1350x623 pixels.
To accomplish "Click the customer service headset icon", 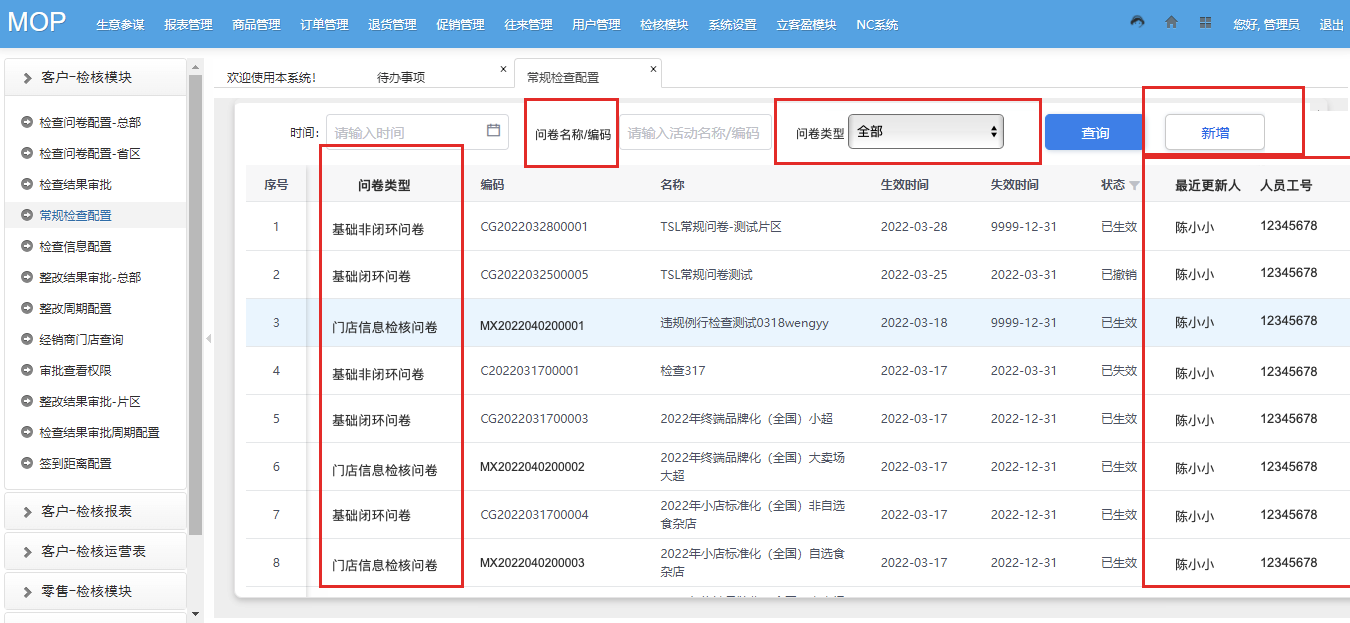I will (1137, 22).
